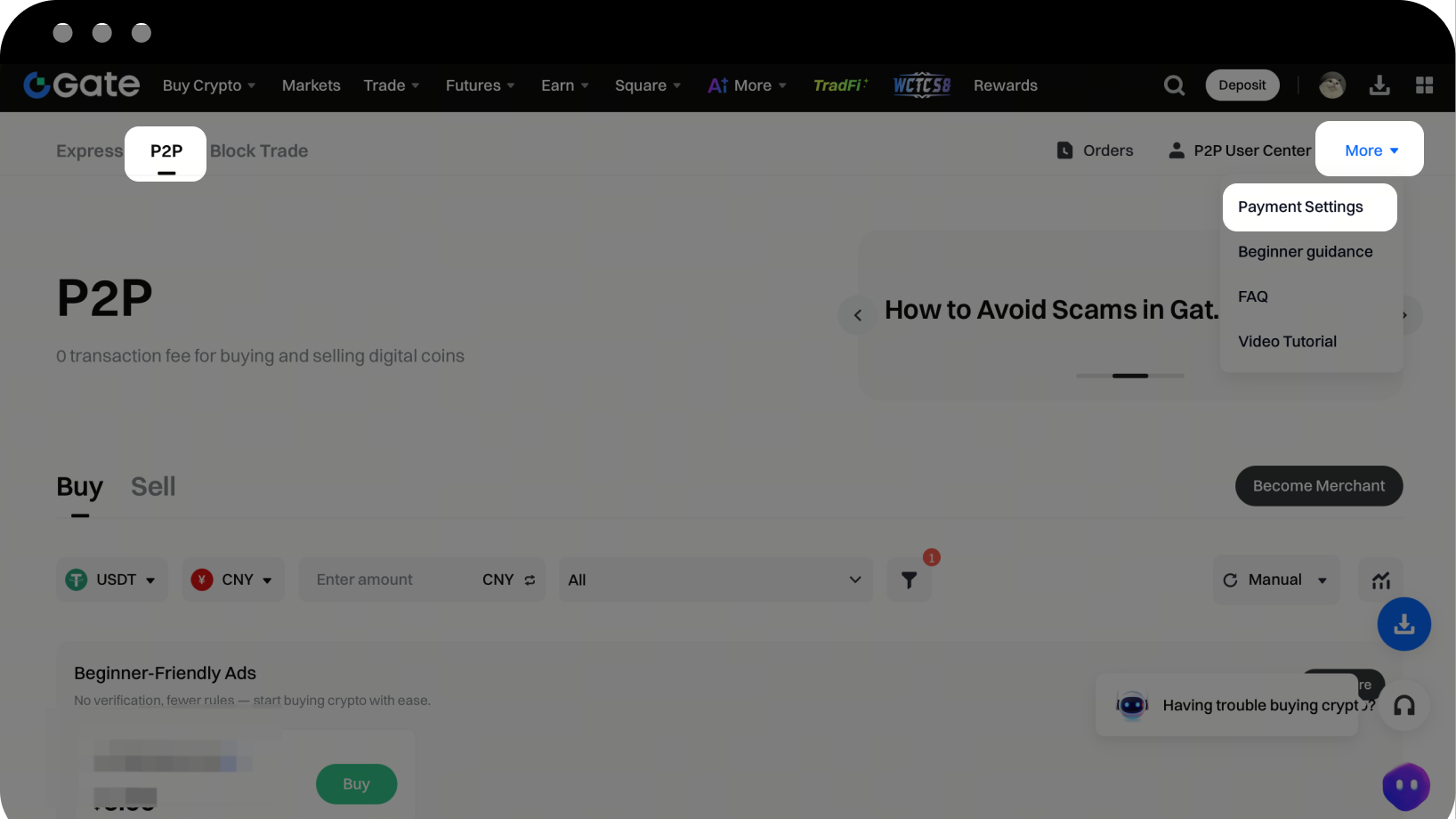Open the market chart icon
1456x819 pixels.
[x=1380, y=580]
